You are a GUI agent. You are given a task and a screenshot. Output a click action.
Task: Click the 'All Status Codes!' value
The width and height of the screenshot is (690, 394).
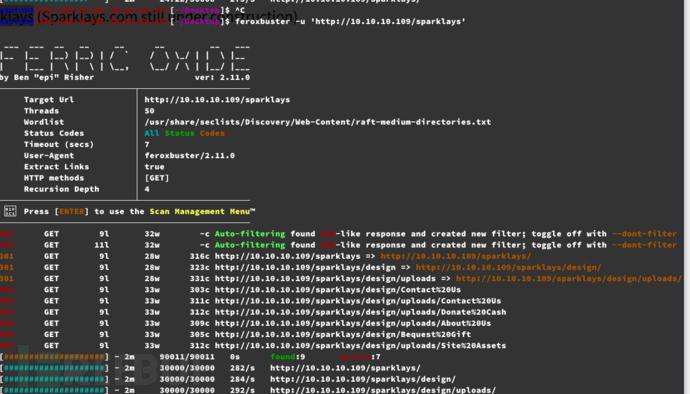click(x=187, y=133)
